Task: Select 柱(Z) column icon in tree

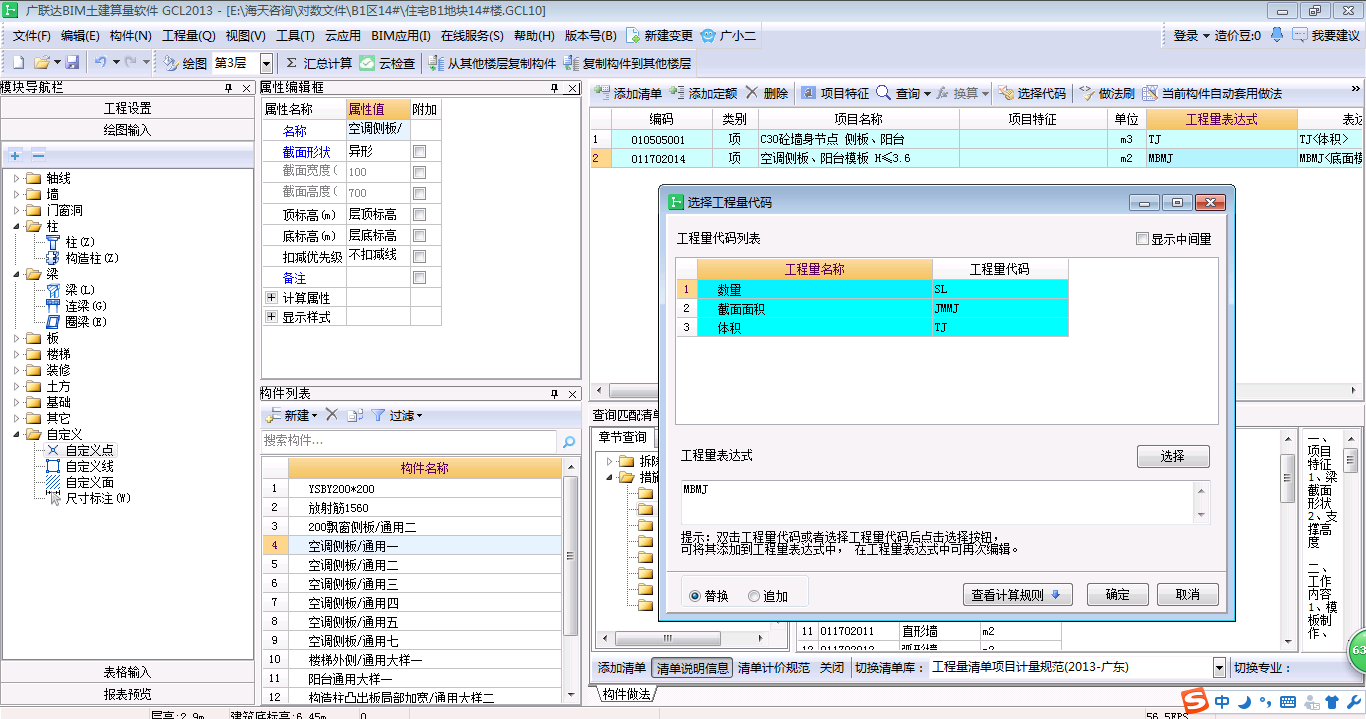Action: [54, 242]
